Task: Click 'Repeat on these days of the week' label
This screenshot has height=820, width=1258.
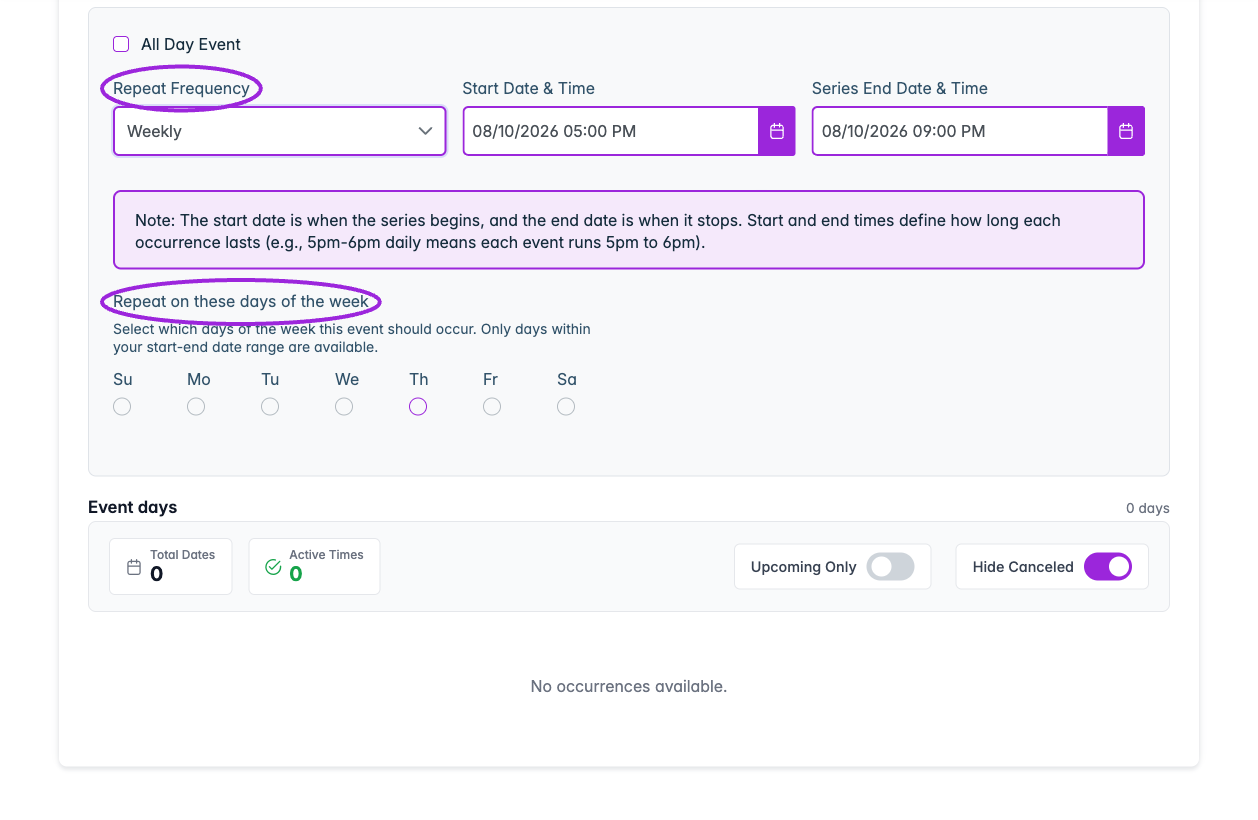Action: (x=241, y=301)
